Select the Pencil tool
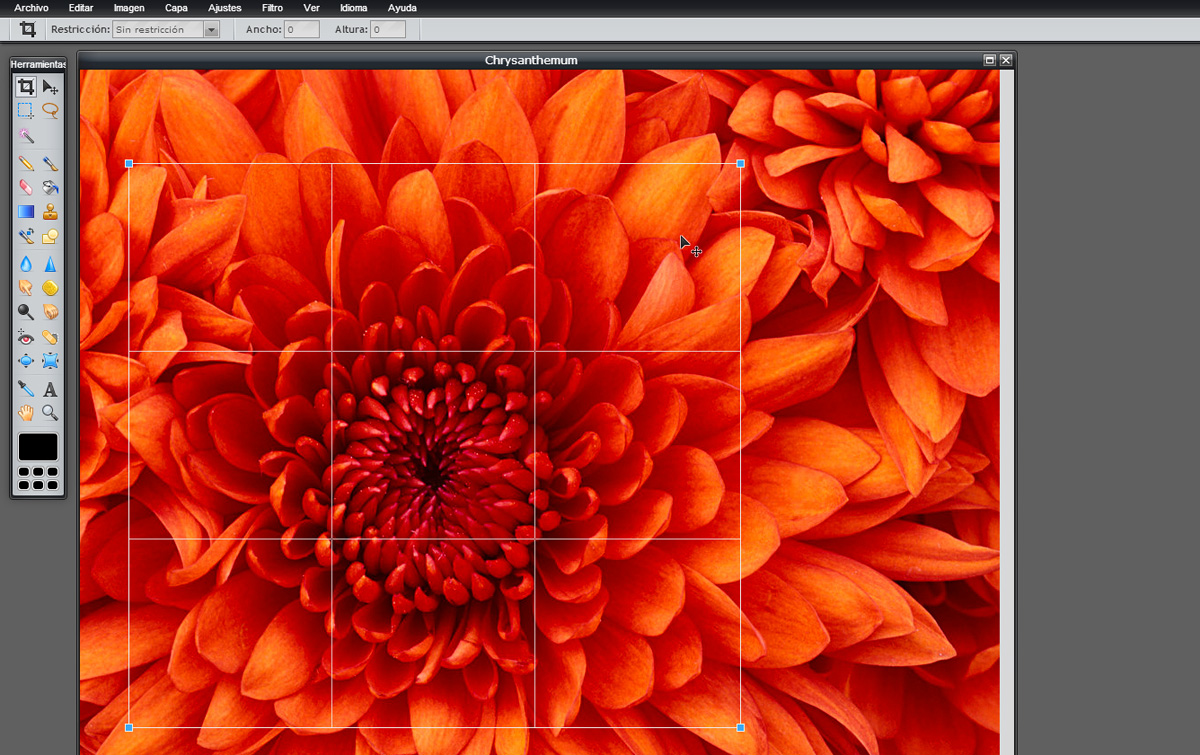The height and width of the screenshot is (755, 1200). [x=26, y=163]
